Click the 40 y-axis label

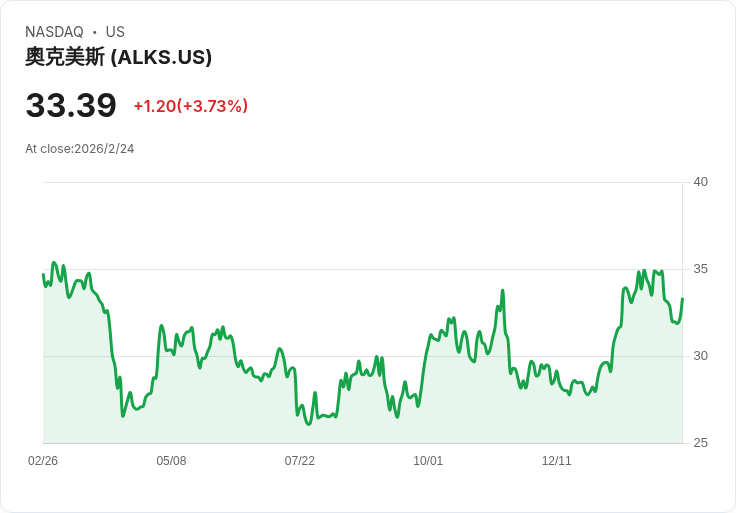[700, 182]
